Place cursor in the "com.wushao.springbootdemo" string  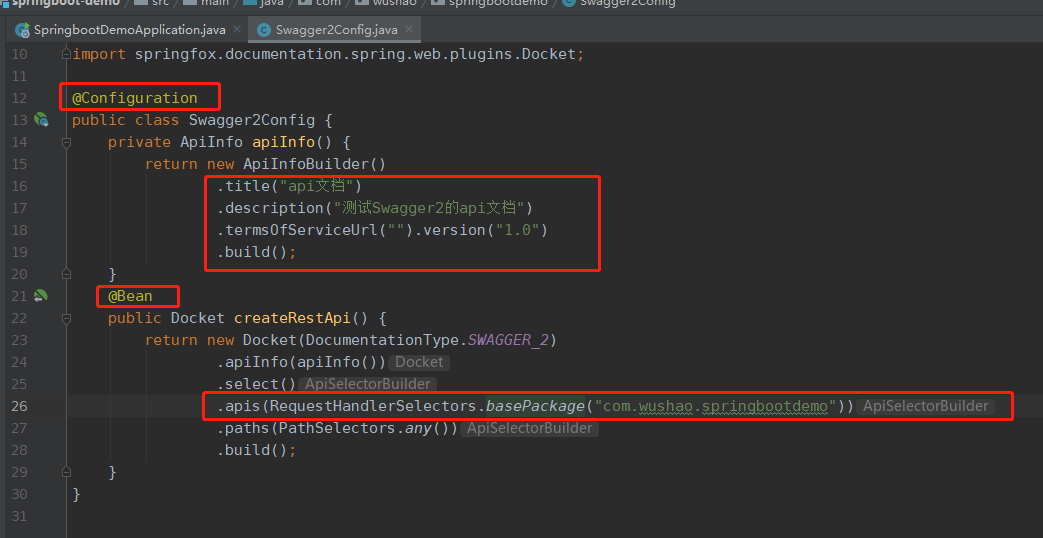coord(715,406)
